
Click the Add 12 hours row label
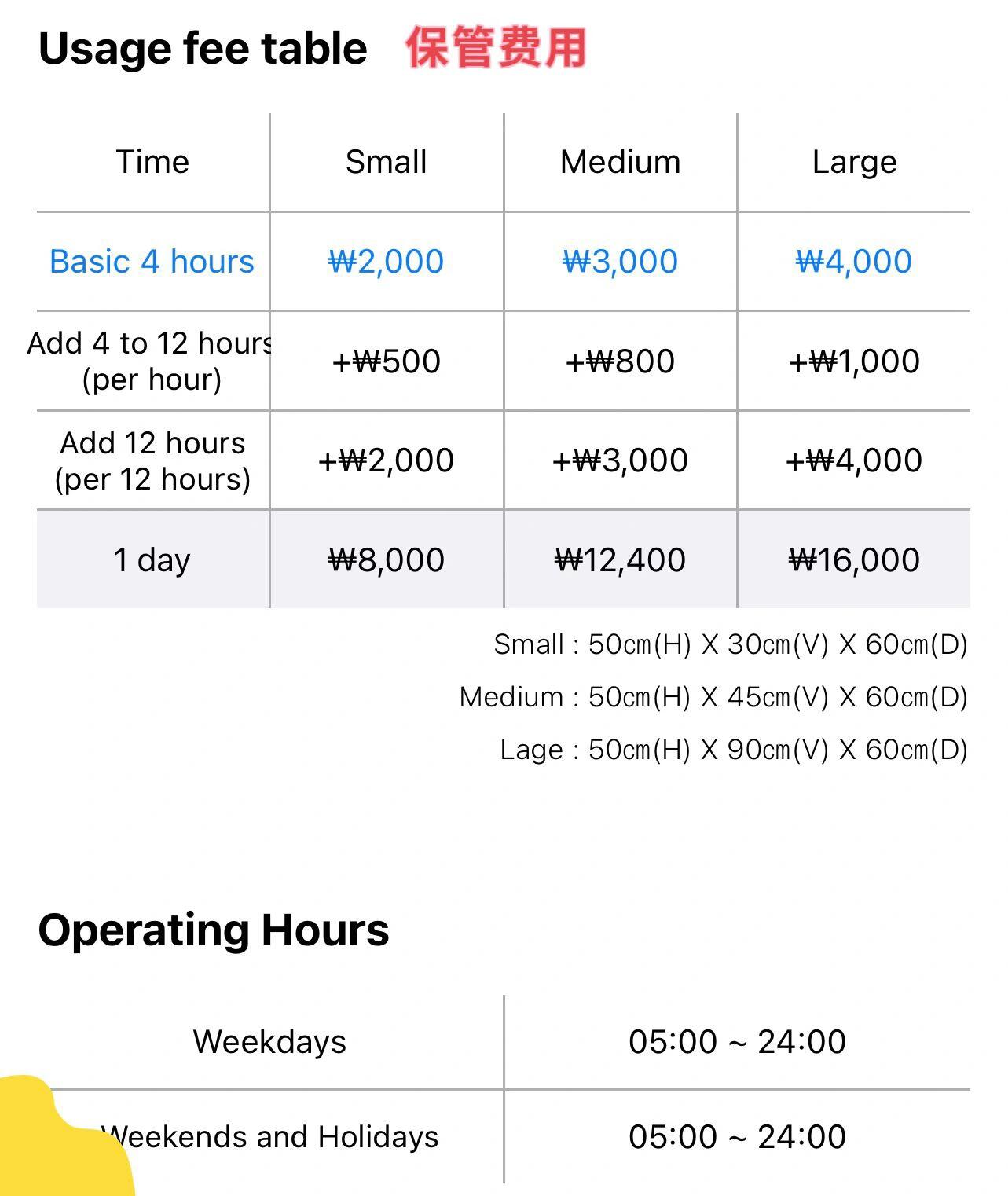pos(152,460)
